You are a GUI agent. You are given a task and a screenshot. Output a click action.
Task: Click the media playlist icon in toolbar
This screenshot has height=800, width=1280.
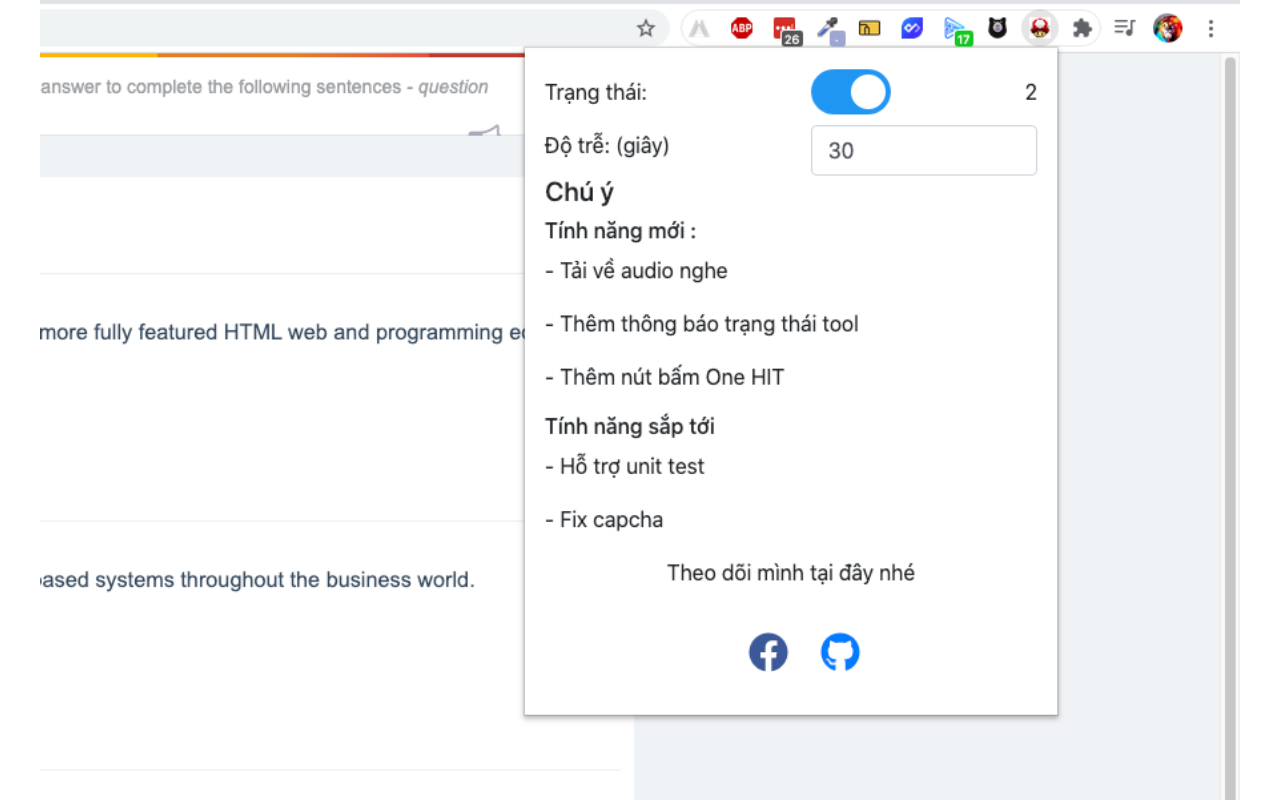click(x=1124, y=28)
